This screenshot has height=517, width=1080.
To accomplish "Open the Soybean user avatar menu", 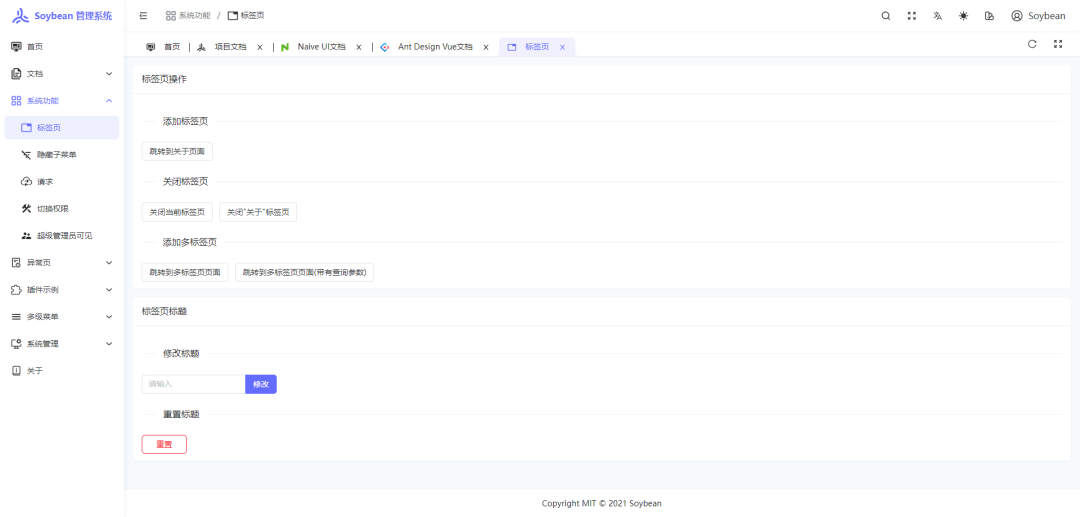I will (1038, 16).
